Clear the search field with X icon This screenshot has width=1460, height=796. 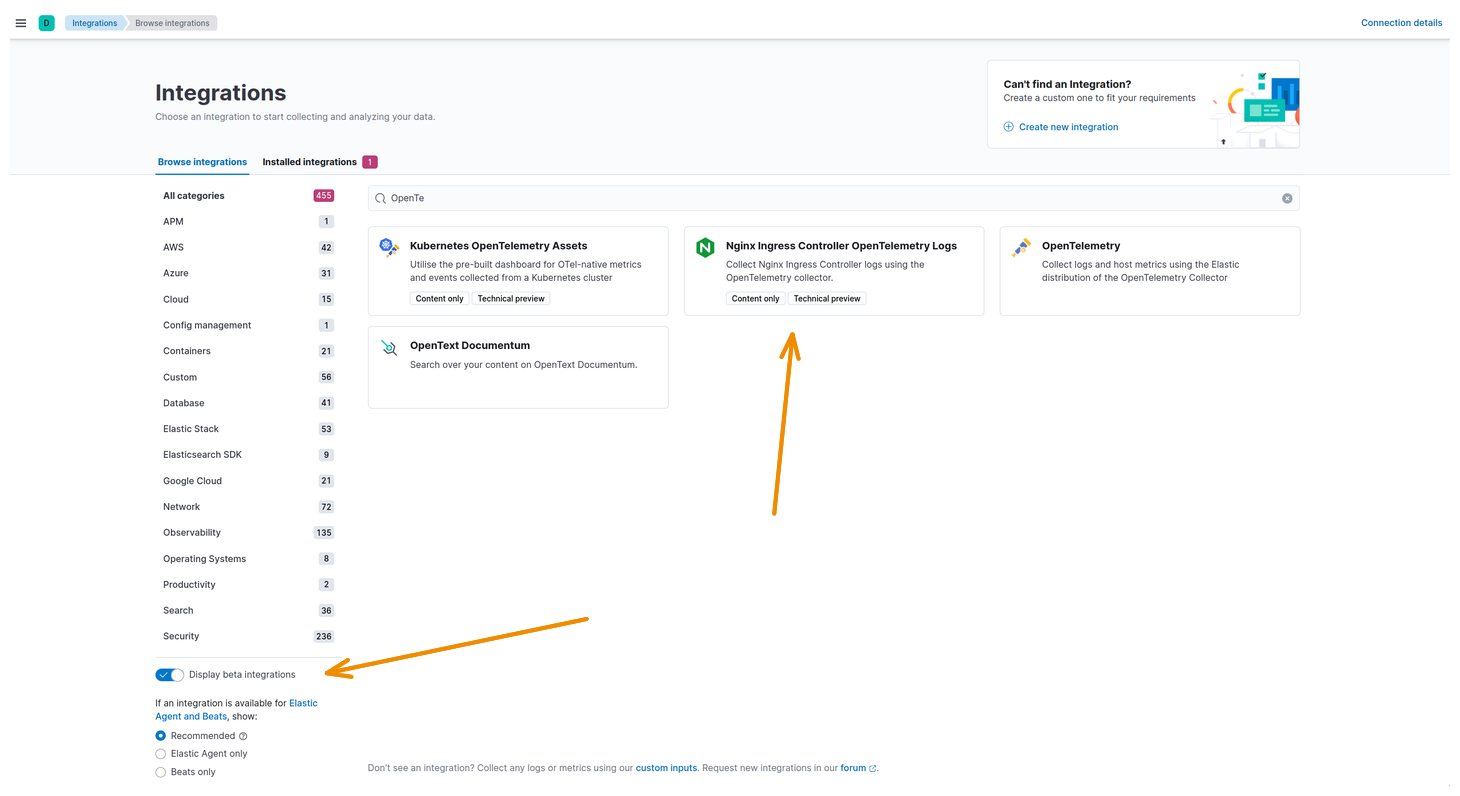[x=1287, y=198]
